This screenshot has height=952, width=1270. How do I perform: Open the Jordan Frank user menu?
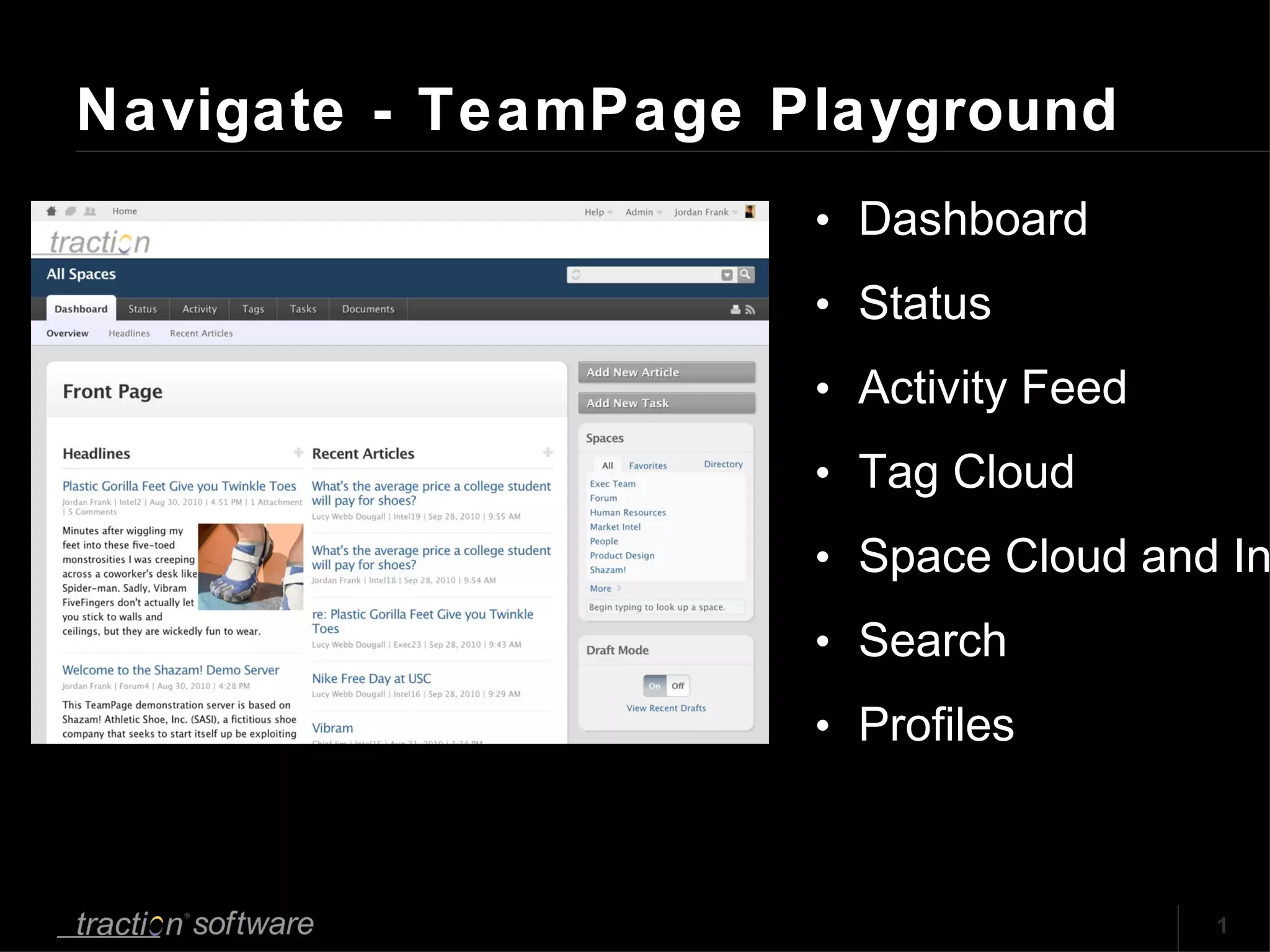706,212
